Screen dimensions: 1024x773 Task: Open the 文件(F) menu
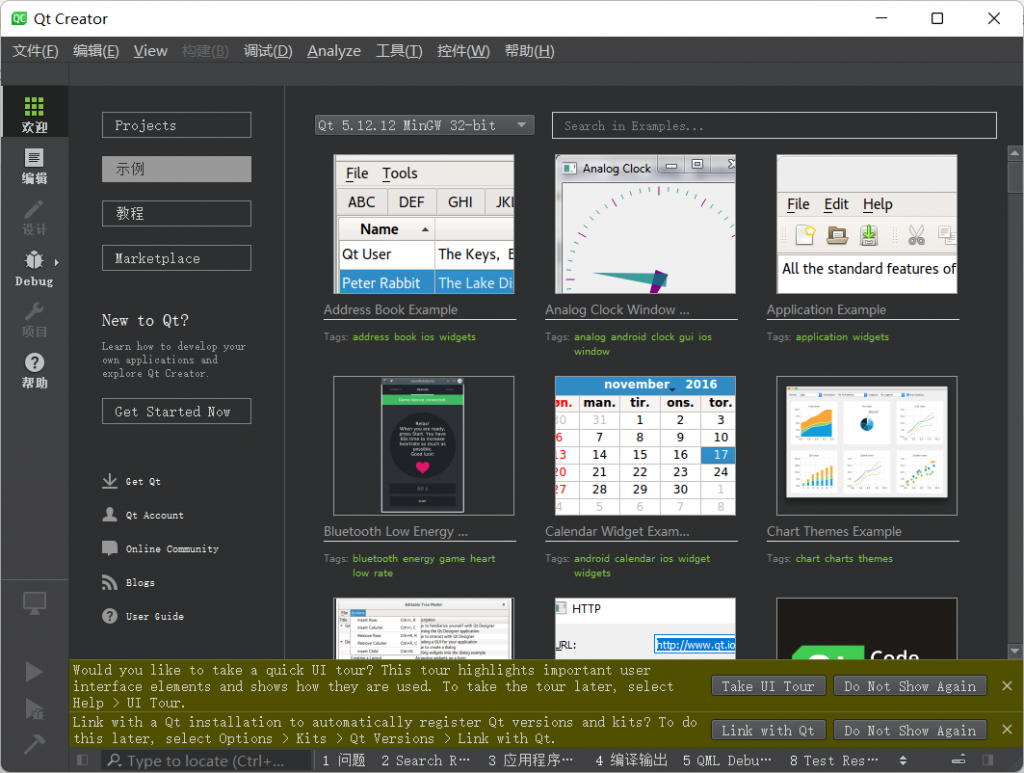click(x=35, y=51)
